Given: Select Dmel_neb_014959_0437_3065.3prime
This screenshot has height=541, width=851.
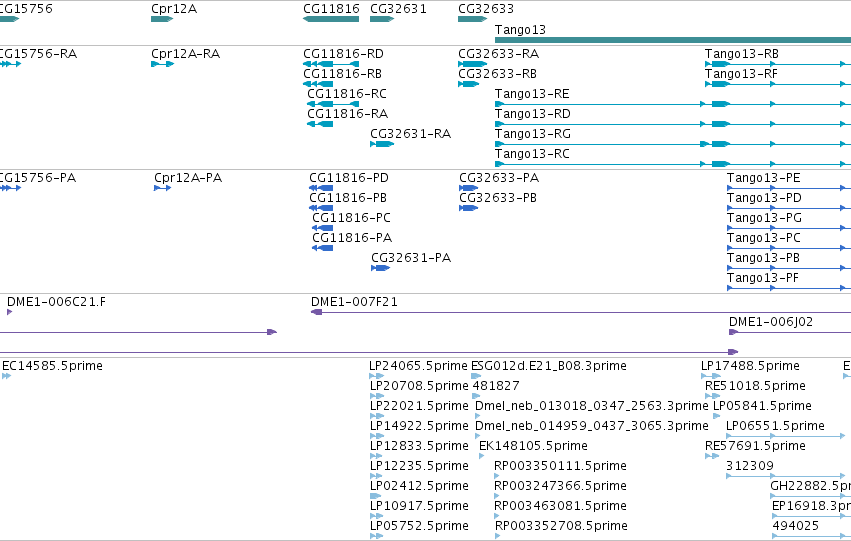Looking at the screenshot, I should click(592, 427).
